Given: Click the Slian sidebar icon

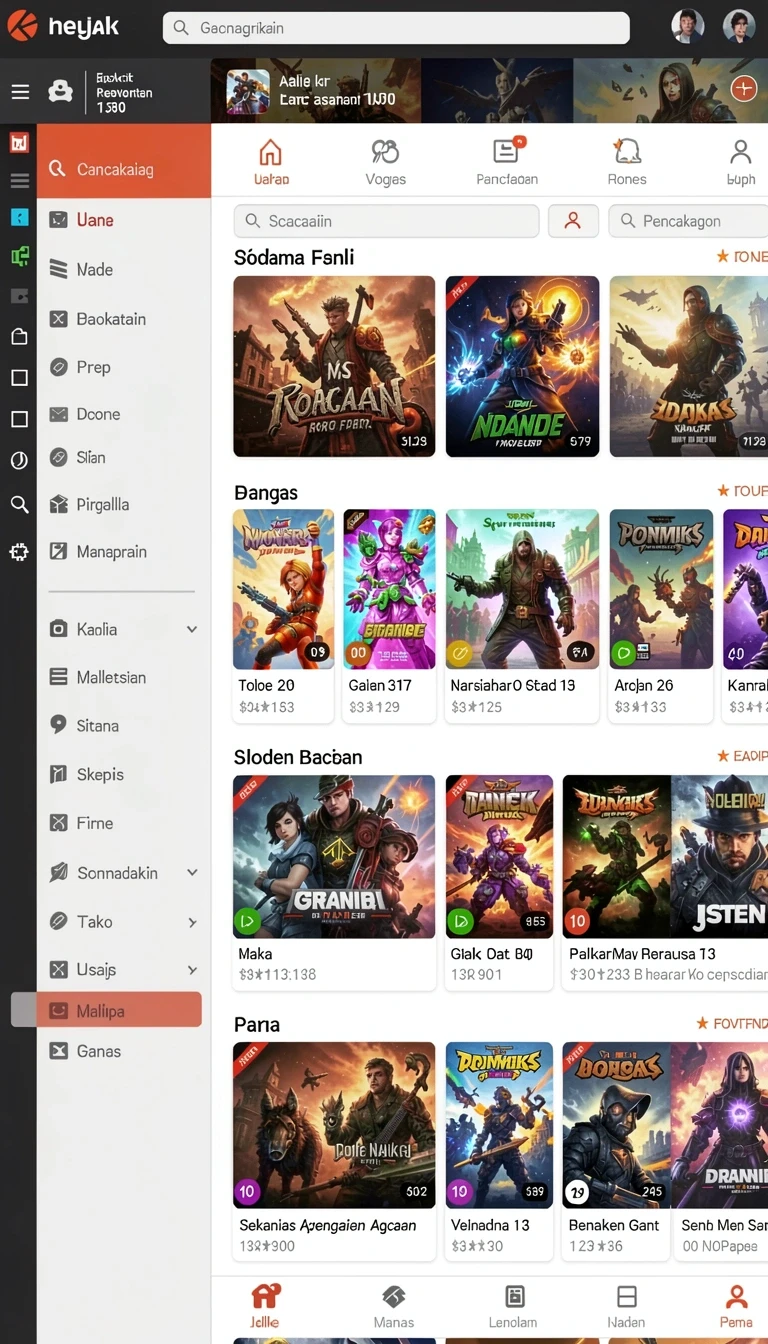Looking at the screenshot, I should (x=59, y=457).
